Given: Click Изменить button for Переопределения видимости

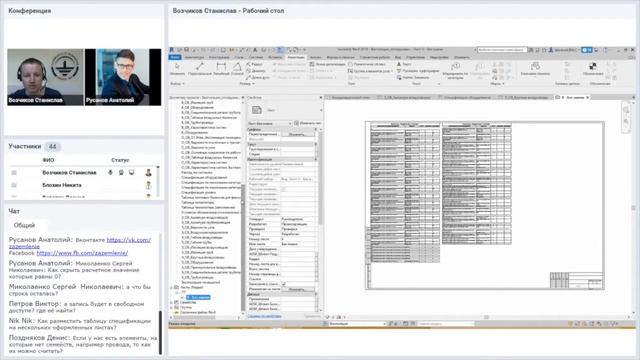Looking at the screenshot, I should [x=297, y=134].
